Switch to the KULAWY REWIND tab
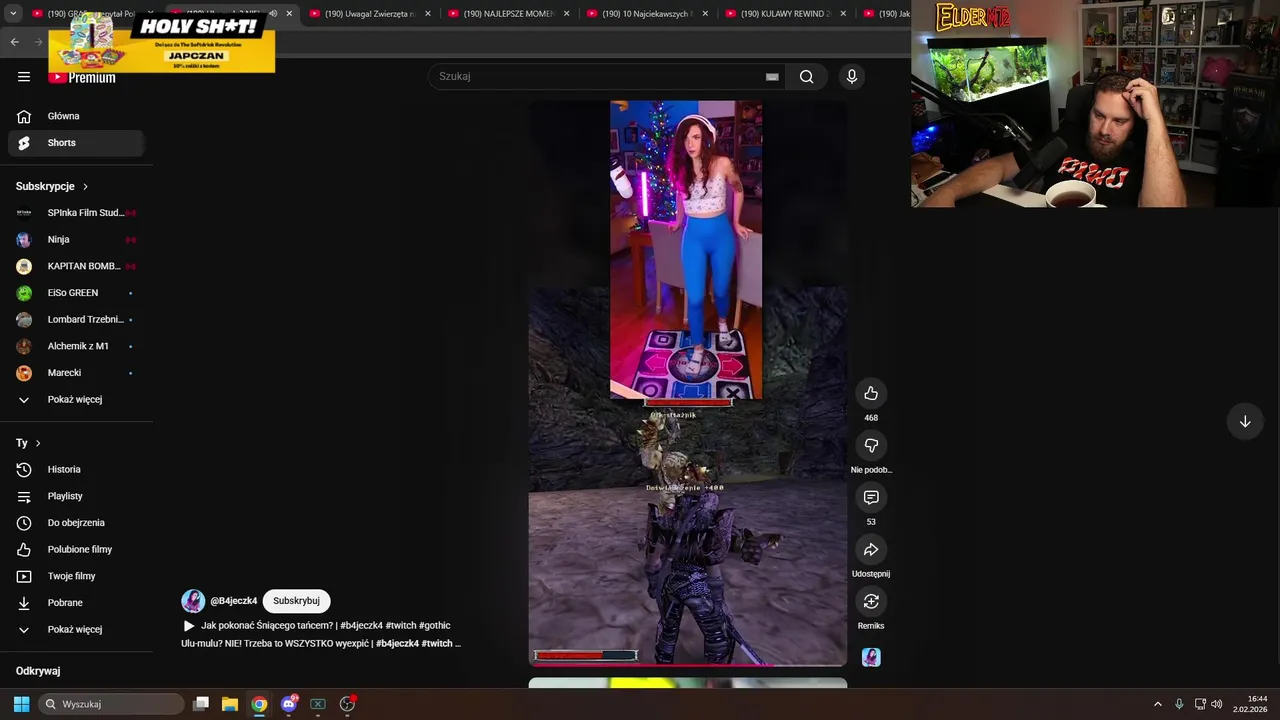The image size is (1280, 720). tap(784, 14)
